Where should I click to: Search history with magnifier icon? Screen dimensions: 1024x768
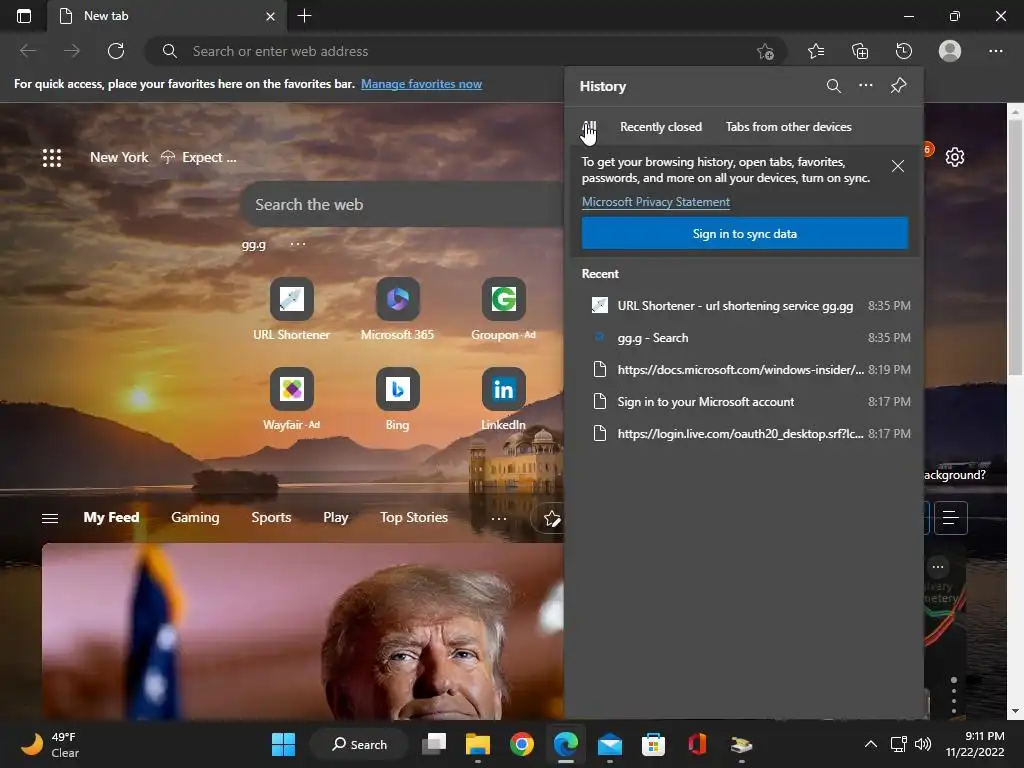tap(833, 86)
